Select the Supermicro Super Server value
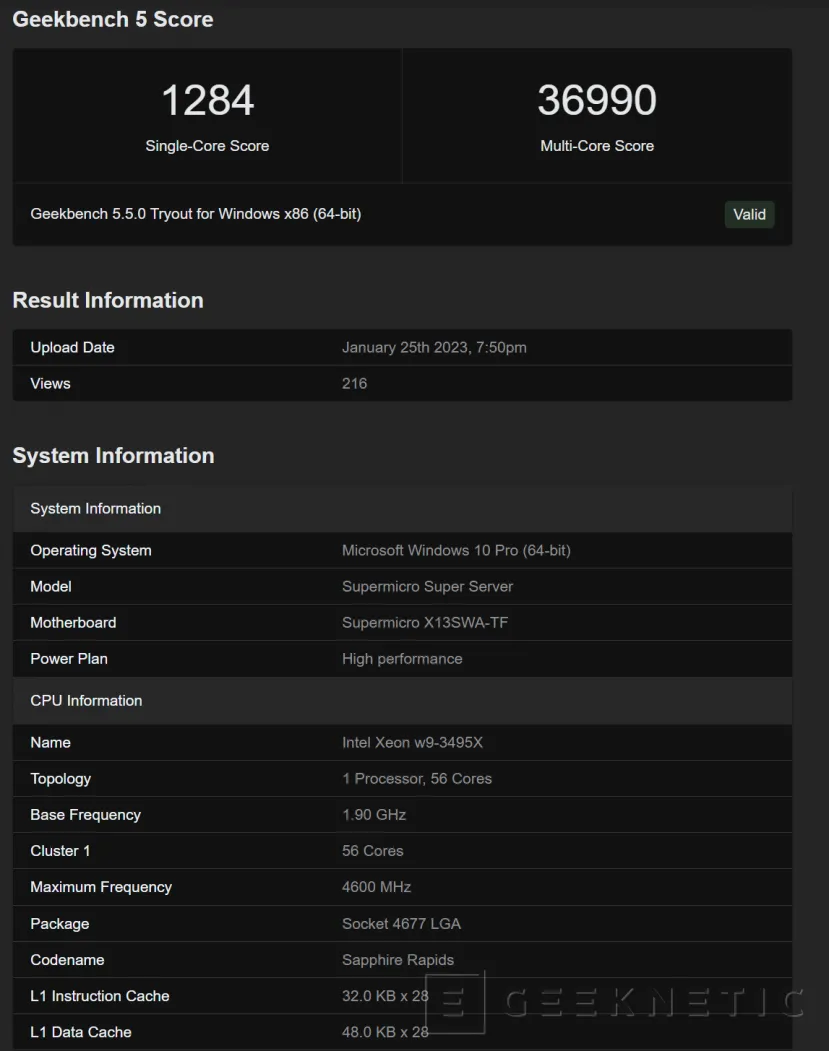Image resolution: width=829 pixels, height=1051 pixels. coord(428,586)
